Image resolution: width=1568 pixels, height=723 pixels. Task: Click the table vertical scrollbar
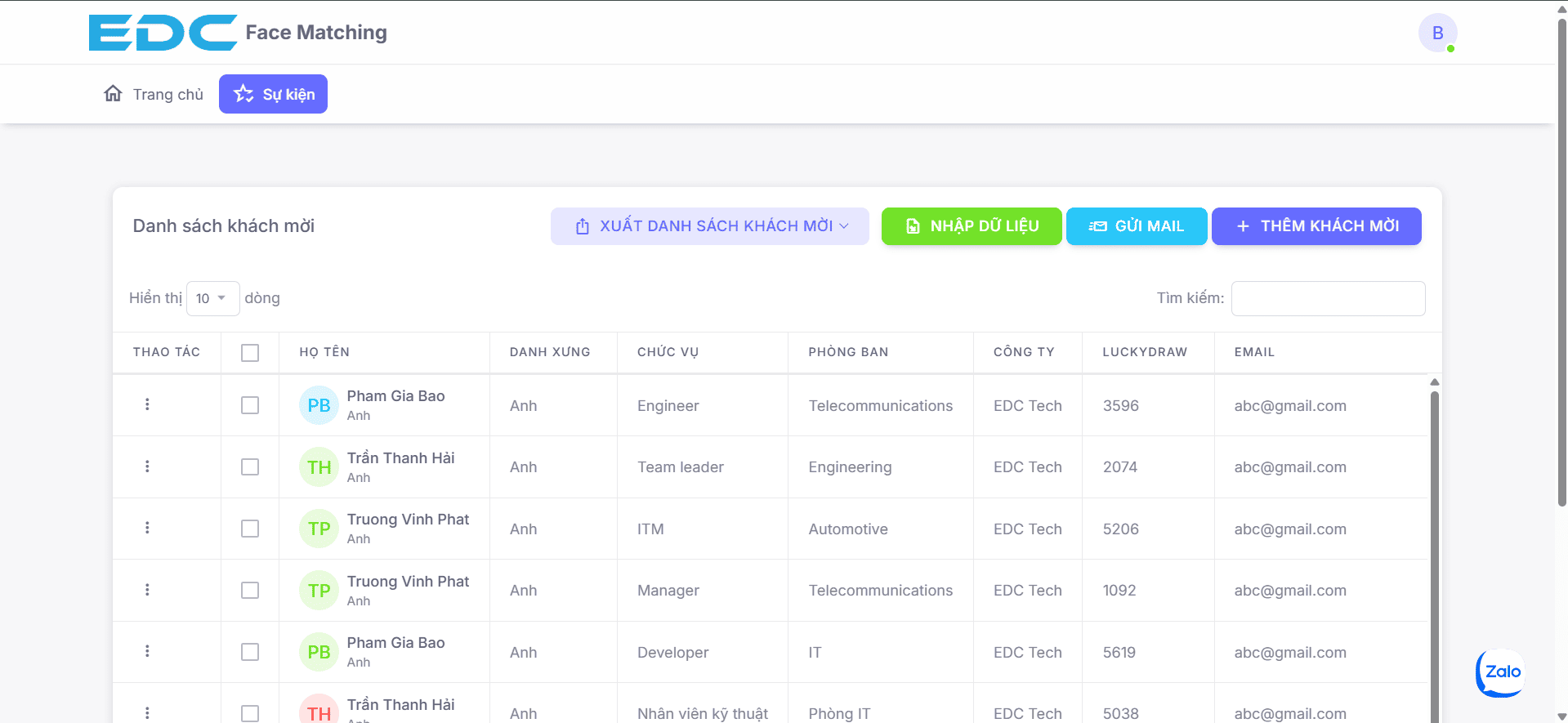[x=1434, y=556]
